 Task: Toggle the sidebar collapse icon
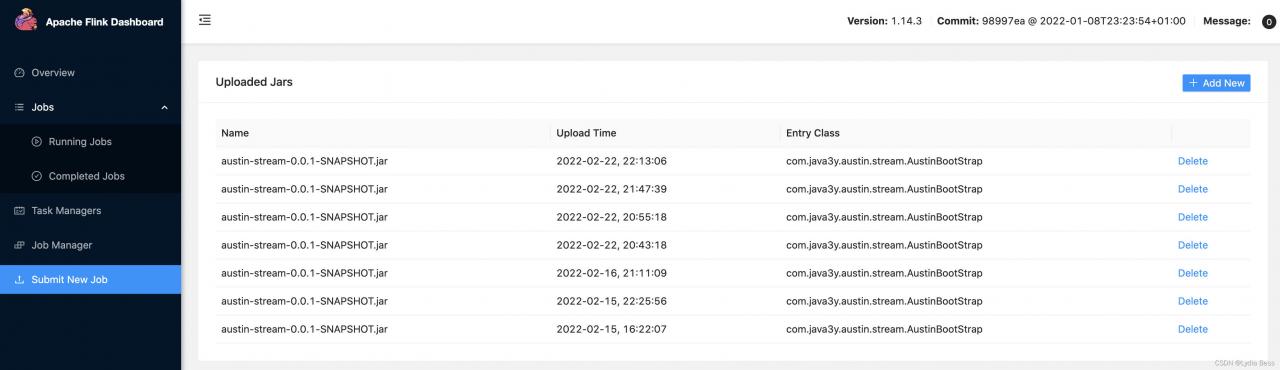coord(205,20)
